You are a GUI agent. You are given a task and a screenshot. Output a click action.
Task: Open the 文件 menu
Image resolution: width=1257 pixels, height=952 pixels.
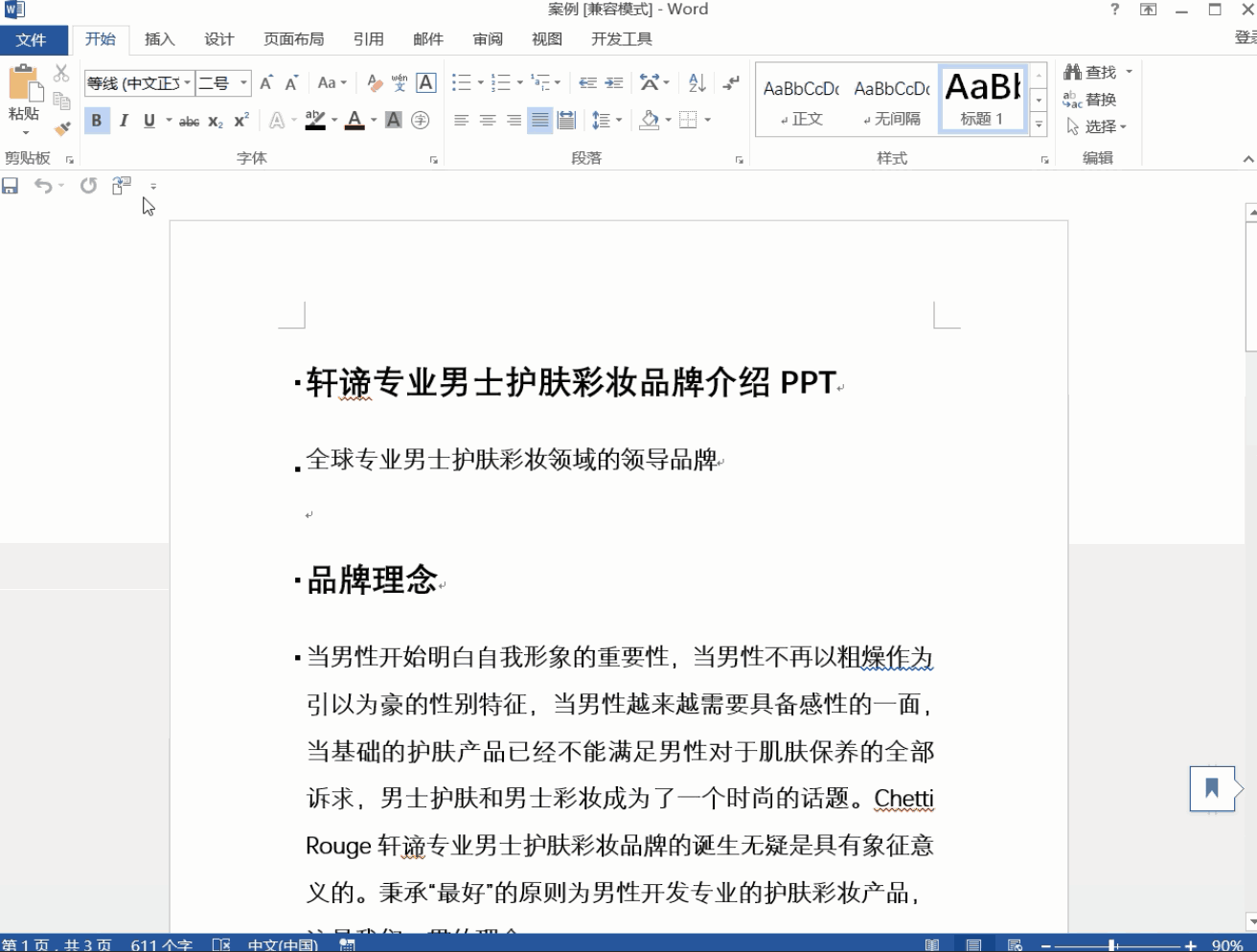34,39
